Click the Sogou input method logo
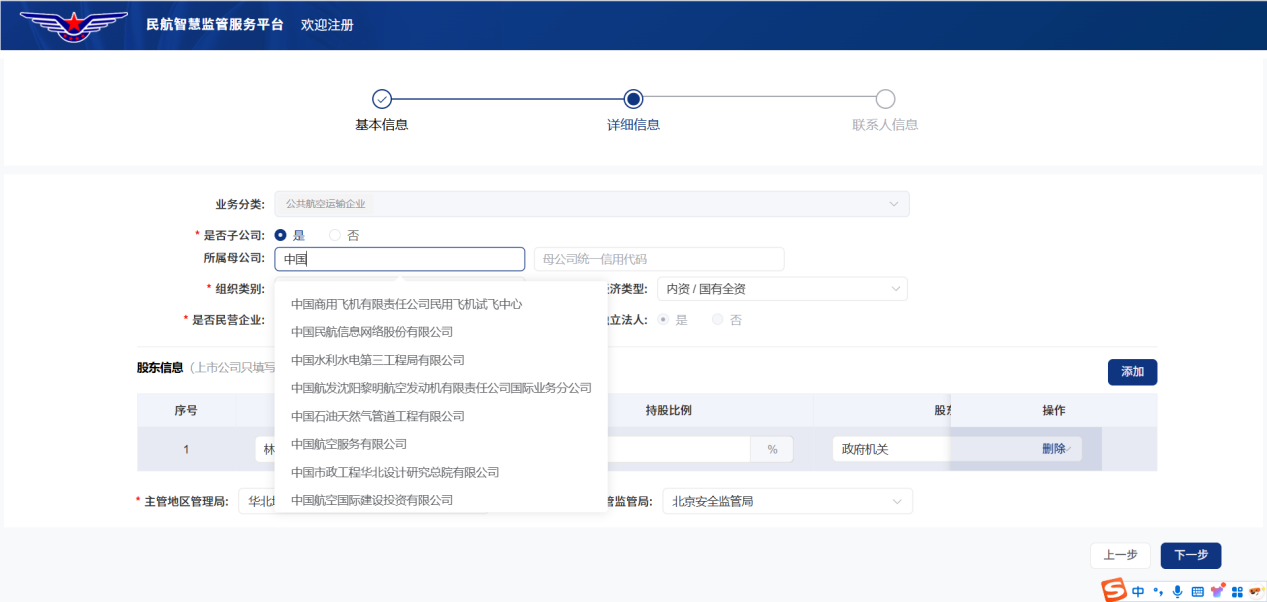This screenshot has height=602, width=1267. click(1114, 590)
